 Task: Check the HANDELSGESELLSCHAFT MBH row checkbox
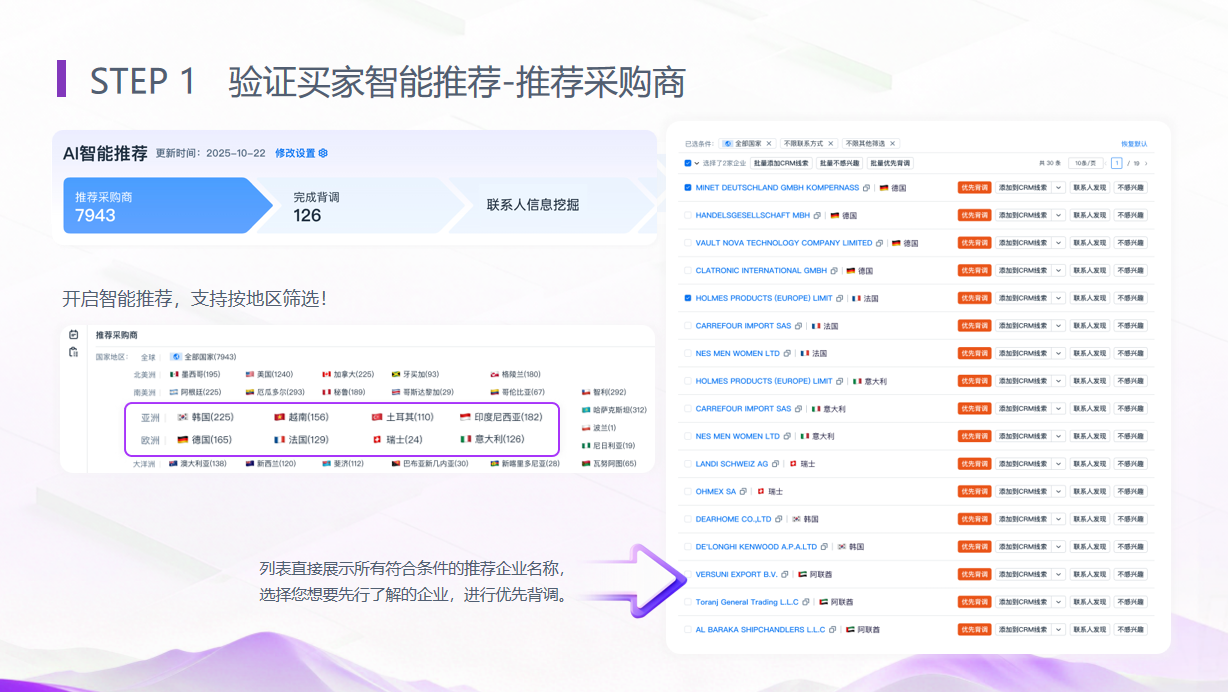[687, 215]
